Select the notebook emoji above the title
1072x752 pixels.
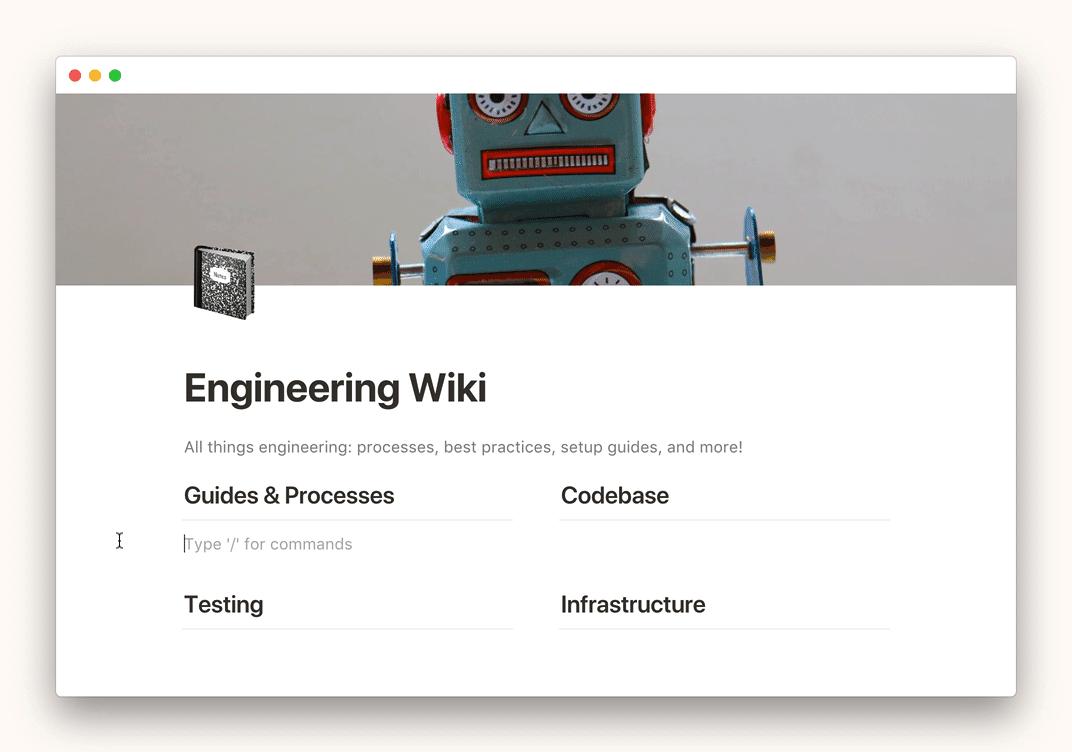click(224, 283)
